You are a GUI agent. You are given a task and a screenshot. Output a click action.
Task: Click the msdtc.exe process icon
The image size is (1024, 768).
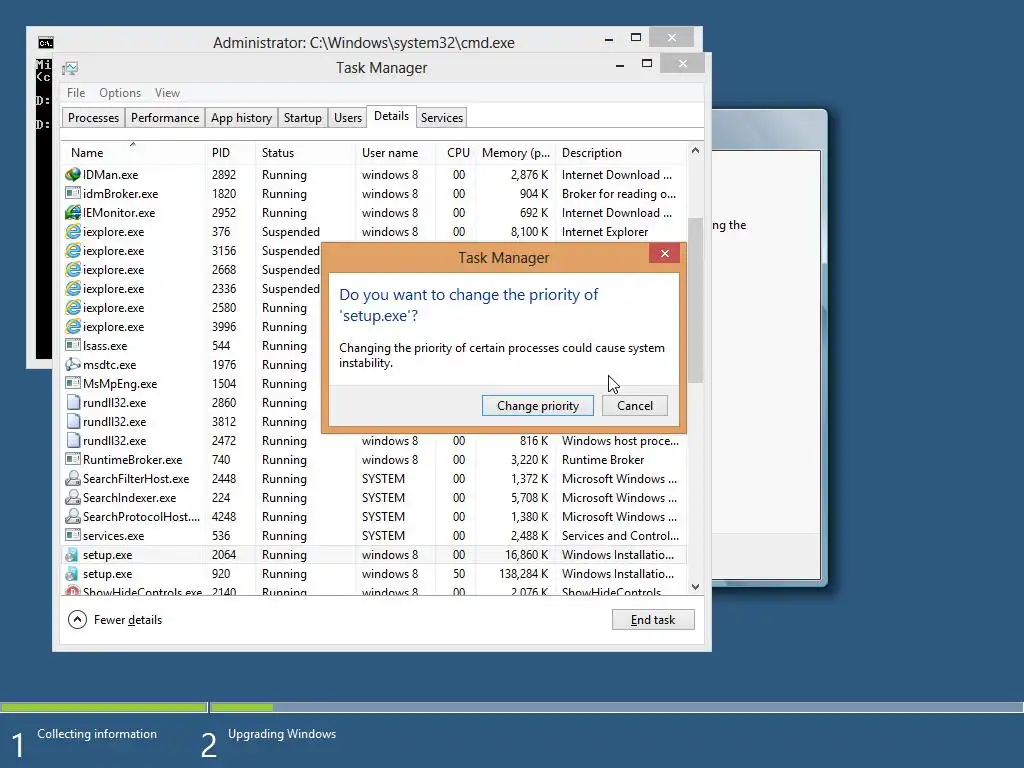point(72,364)
